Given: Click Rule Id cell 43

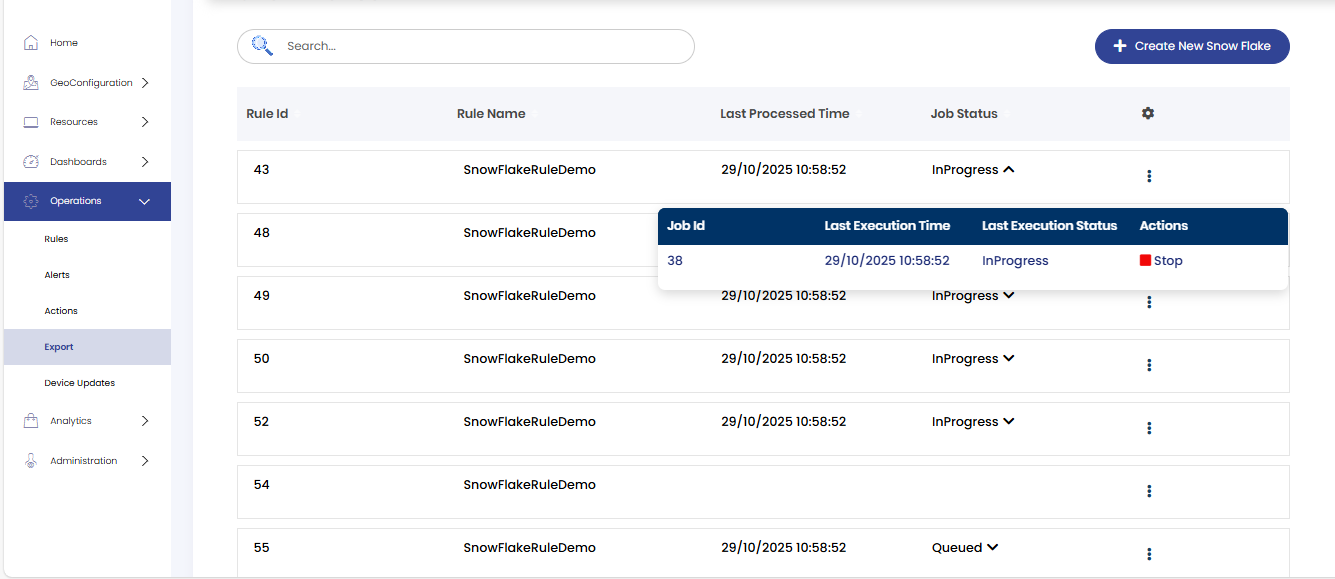Looking at the screenshot, I should (x=261, y=170).
